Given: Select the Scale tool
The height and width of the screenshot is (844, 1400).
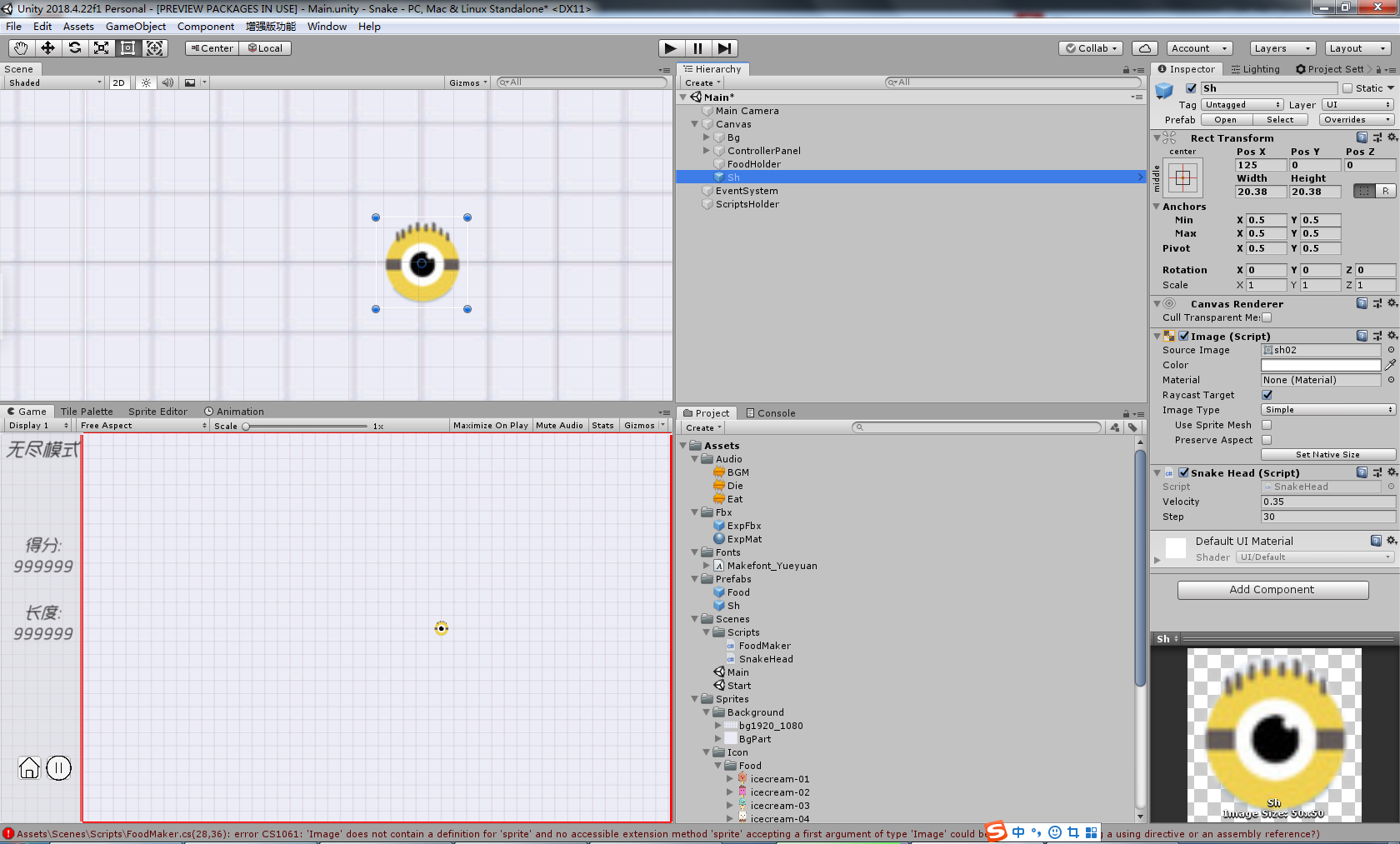Looking at the screenshot, I should tap(101, 48).
